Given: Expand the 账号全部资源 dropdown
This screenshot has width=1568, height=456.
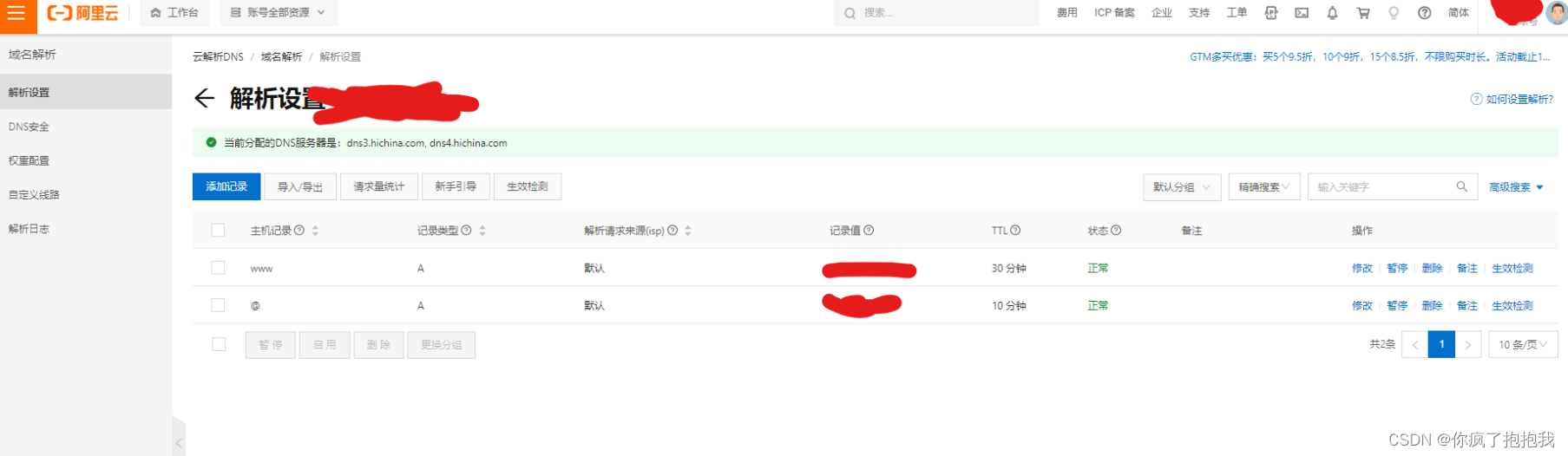Looking at the screenshot, I should click(278, 13).
